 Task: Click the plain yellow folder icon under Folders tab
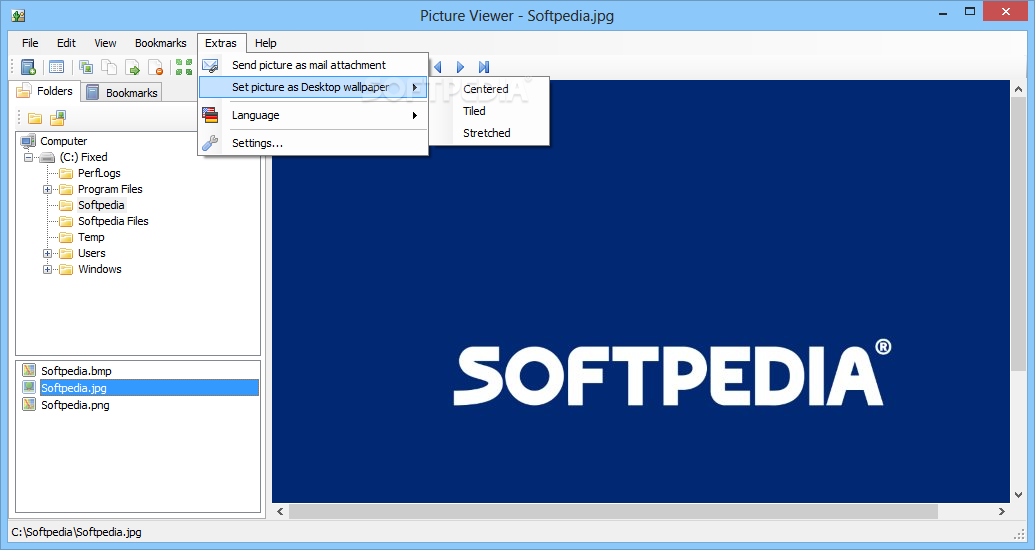pyautogui.click(x=35, y=118)
